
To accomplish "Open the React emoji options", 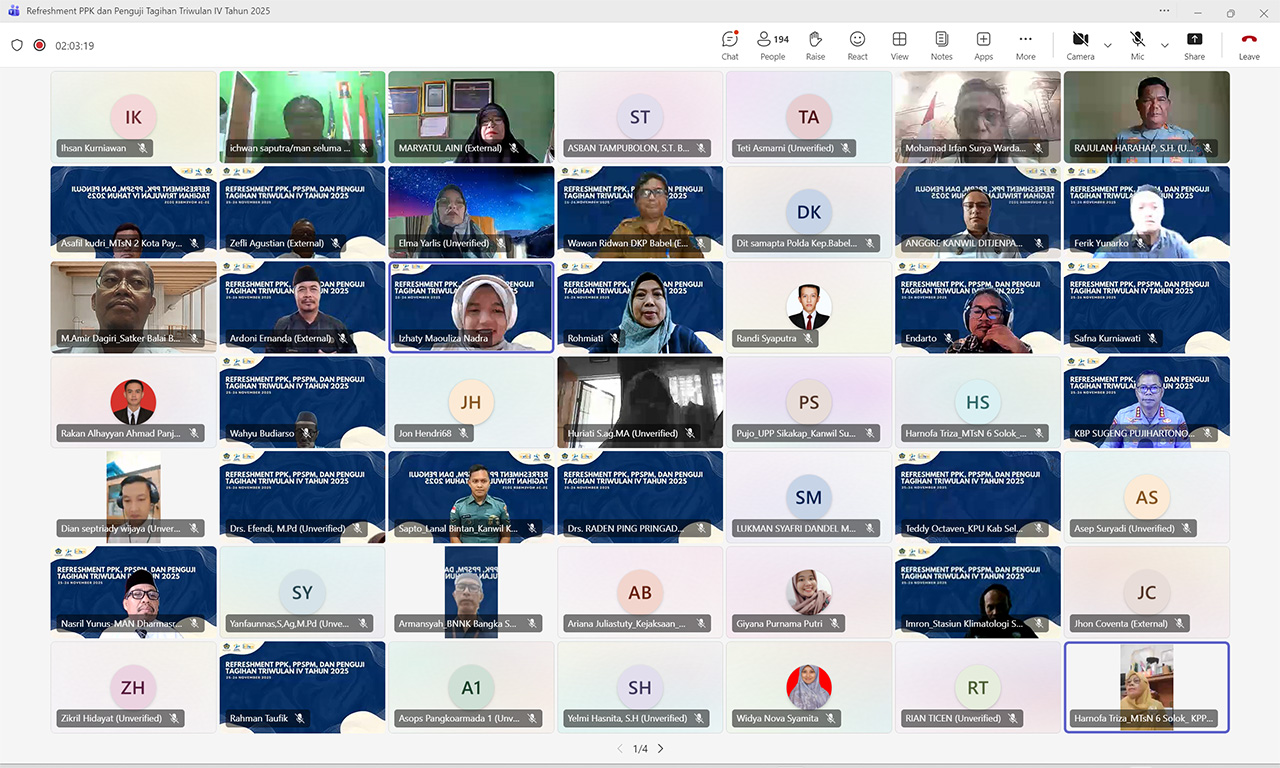I will pos(857,44).
